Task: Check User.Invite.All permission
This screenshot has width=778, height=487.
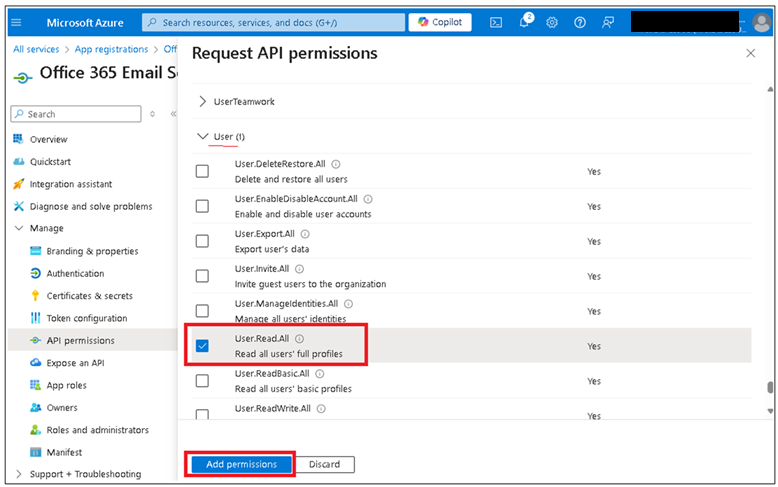Action: [x=202, y=276]
